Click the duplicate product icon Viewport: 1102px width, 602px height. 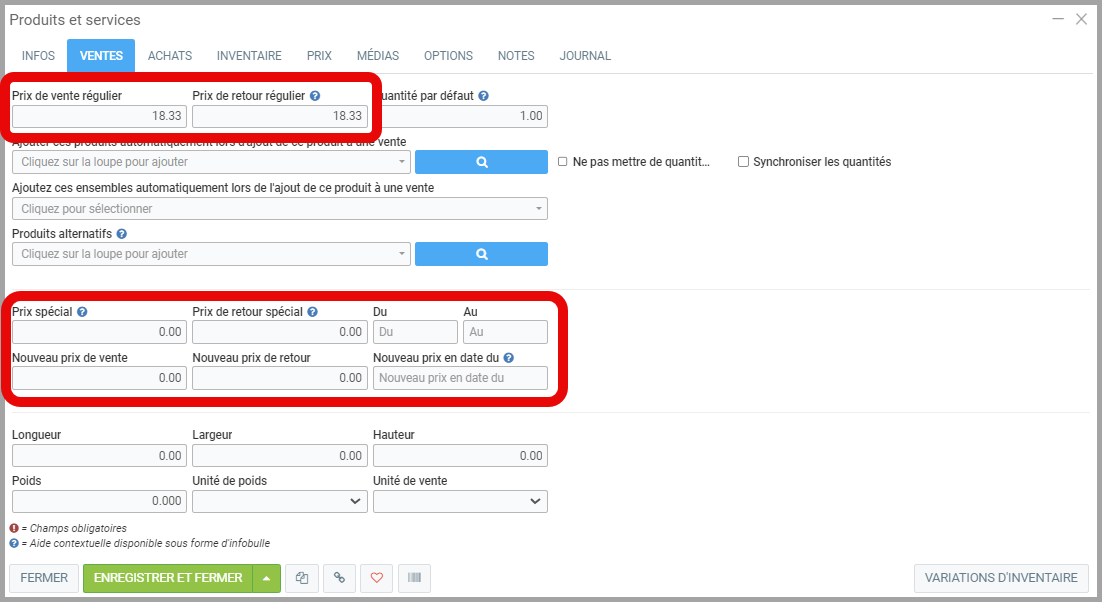click(x=302, y=578)
